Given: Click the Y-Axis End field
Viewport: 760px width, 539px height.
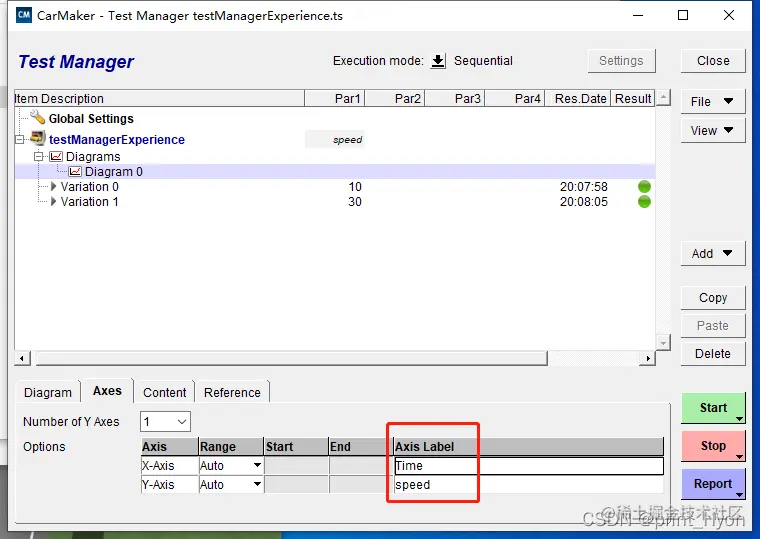Looking at the screenshot, I should click(361, 485).
